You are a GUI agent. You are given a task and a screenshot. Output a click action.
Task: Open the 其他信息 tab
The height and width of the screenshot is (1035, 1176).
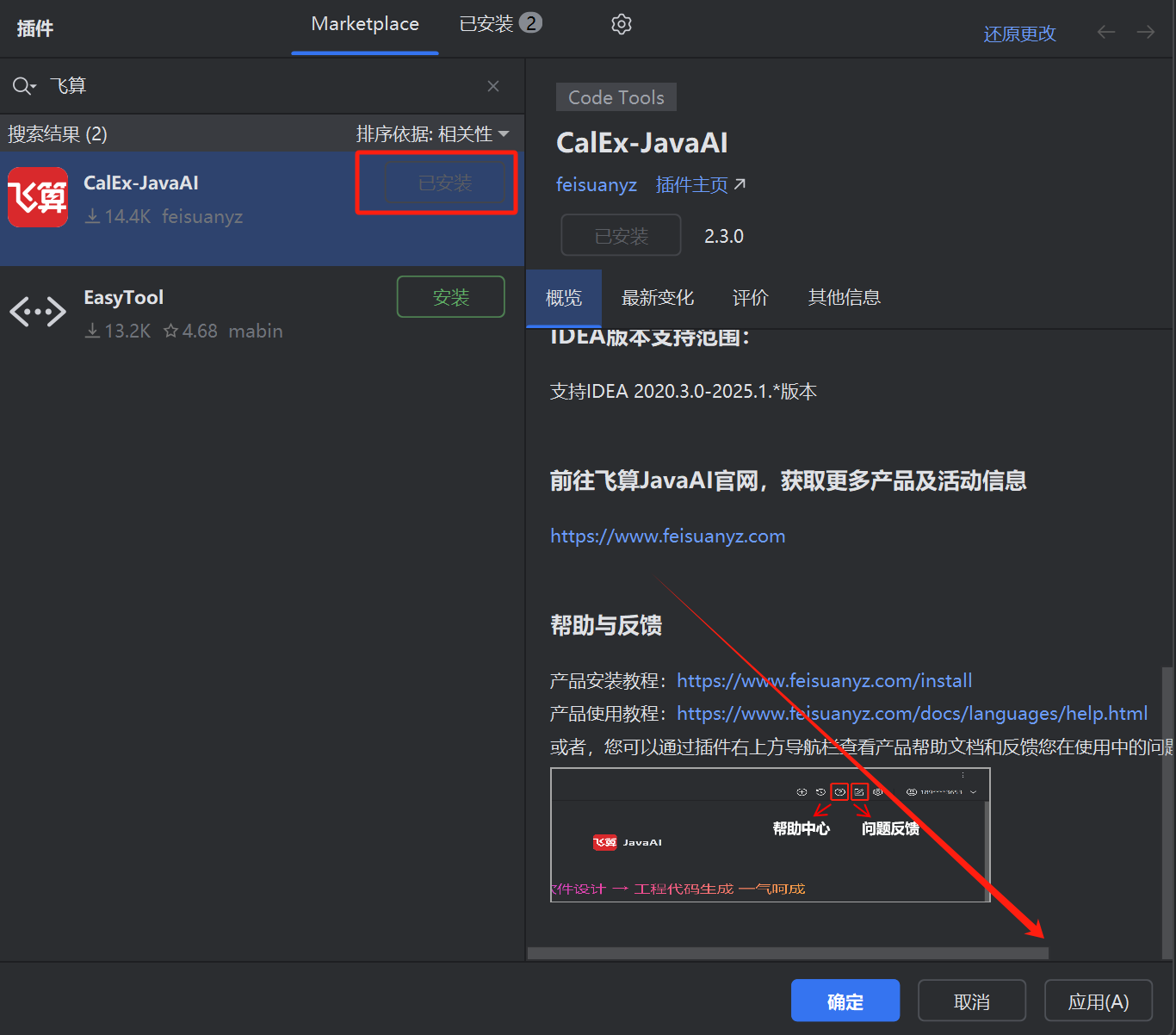[x=845, y=298]
